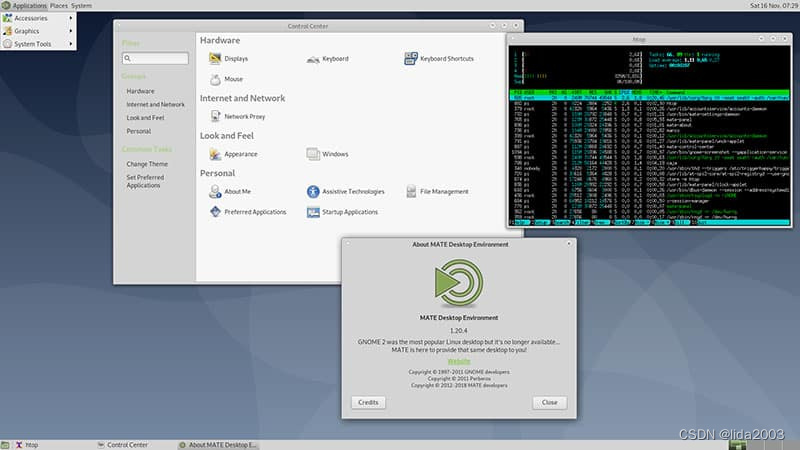This screenshot has height=450, width=800.
Task: Select Hardware group in sidebar
Action: tap(140, 91)
